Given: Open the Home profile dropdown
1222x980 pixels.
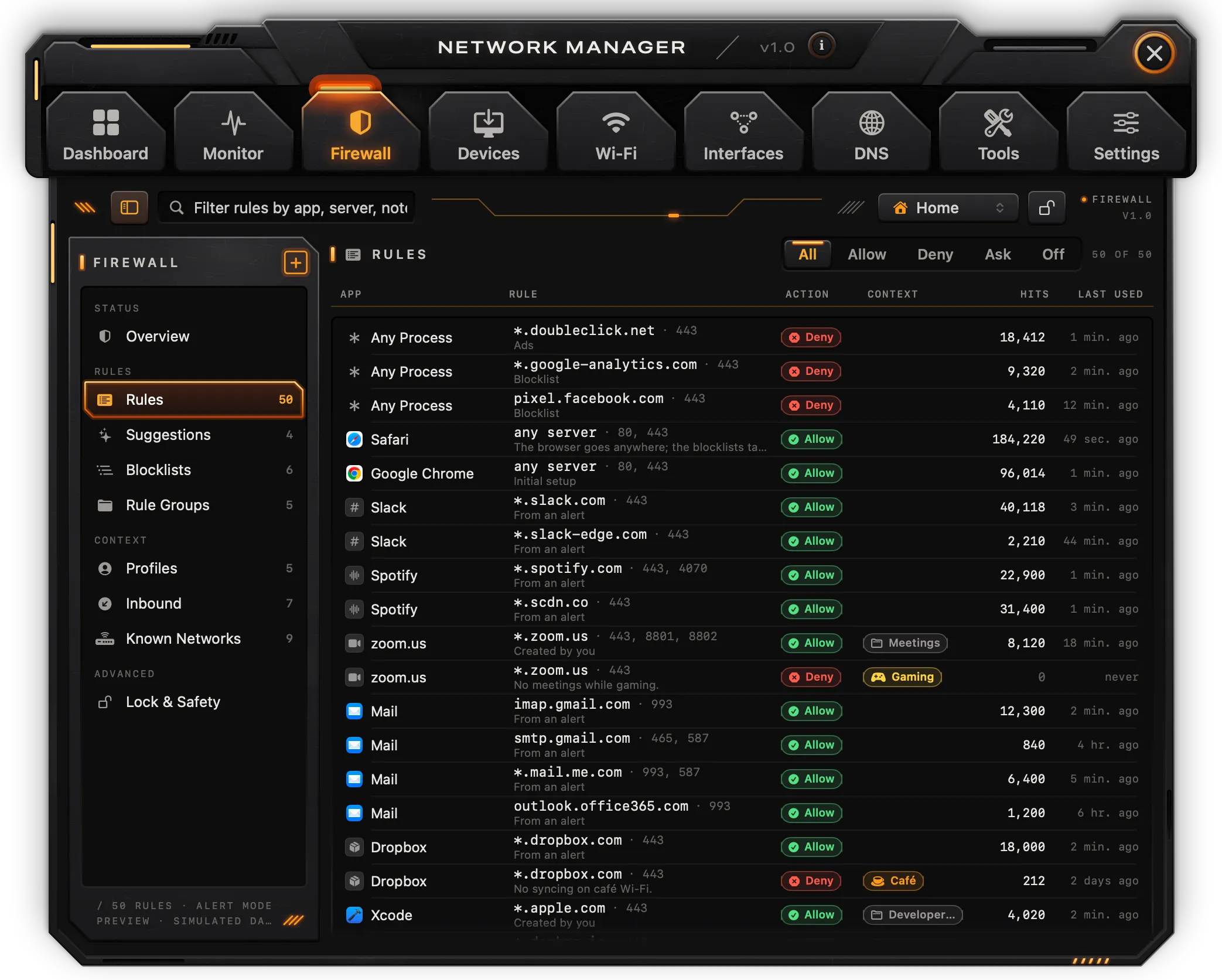Looking at the screenshot, I should click(948, 207).
